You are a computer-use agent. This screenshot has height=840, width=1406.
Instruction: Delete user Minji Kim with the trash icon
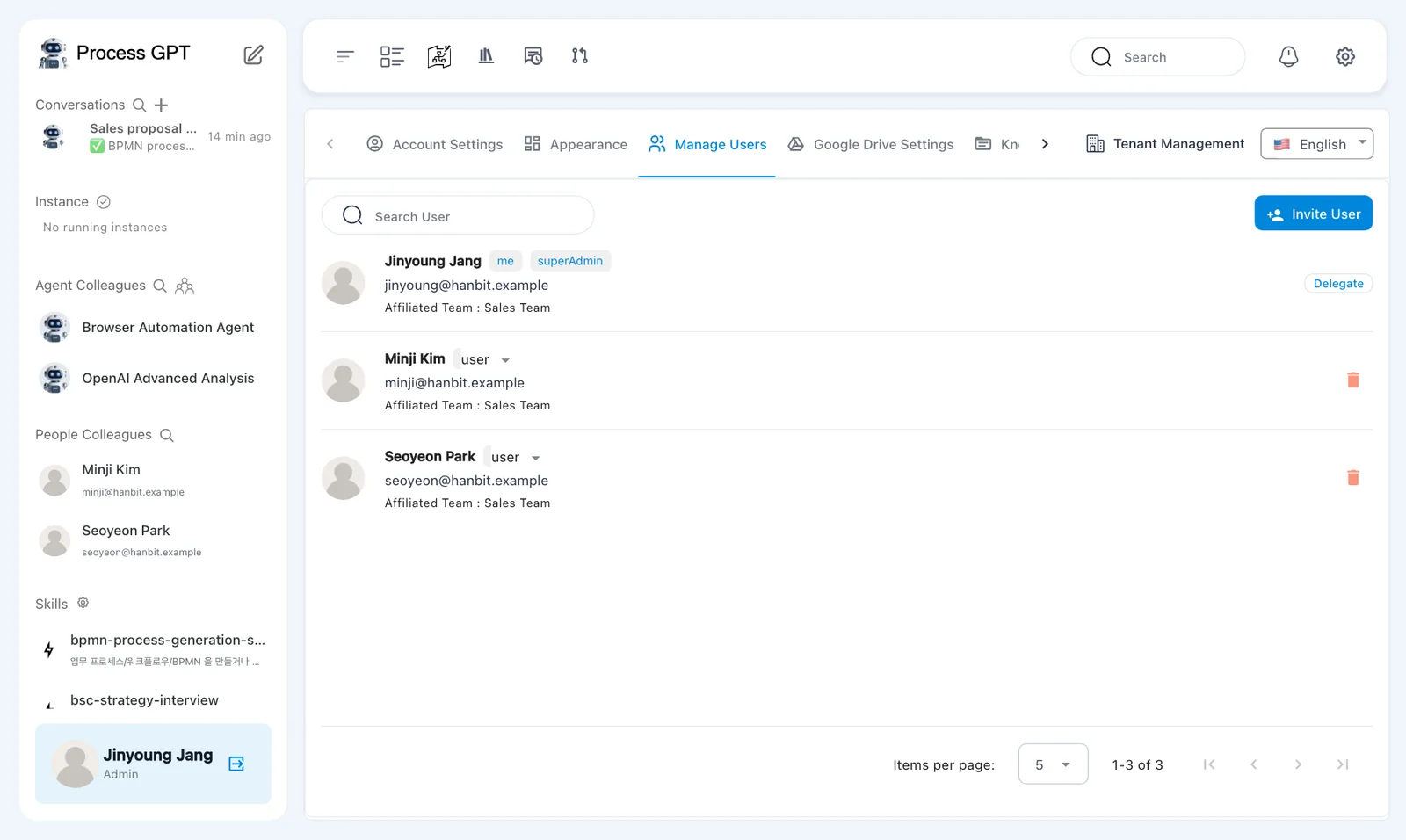click(x=1353, y=380)
